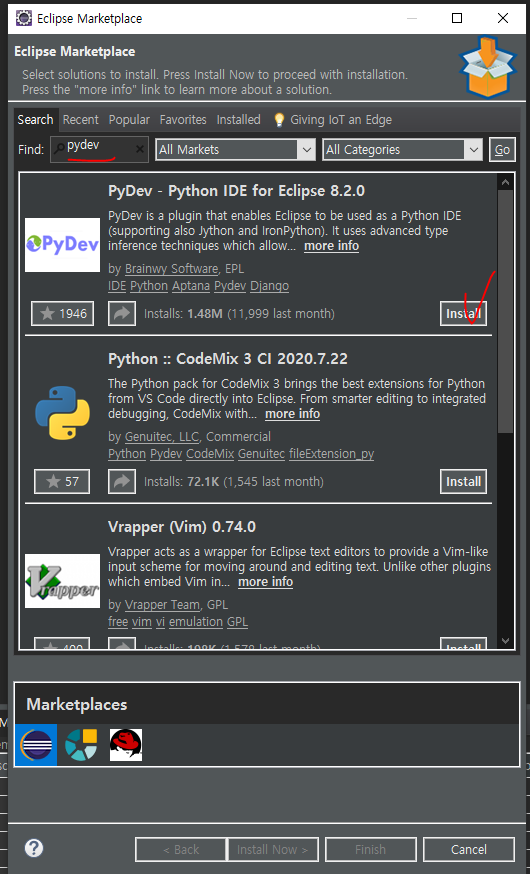Close the Eclipse Marketplace window
The height and width of the screenshot is (874, 530).
503,18
